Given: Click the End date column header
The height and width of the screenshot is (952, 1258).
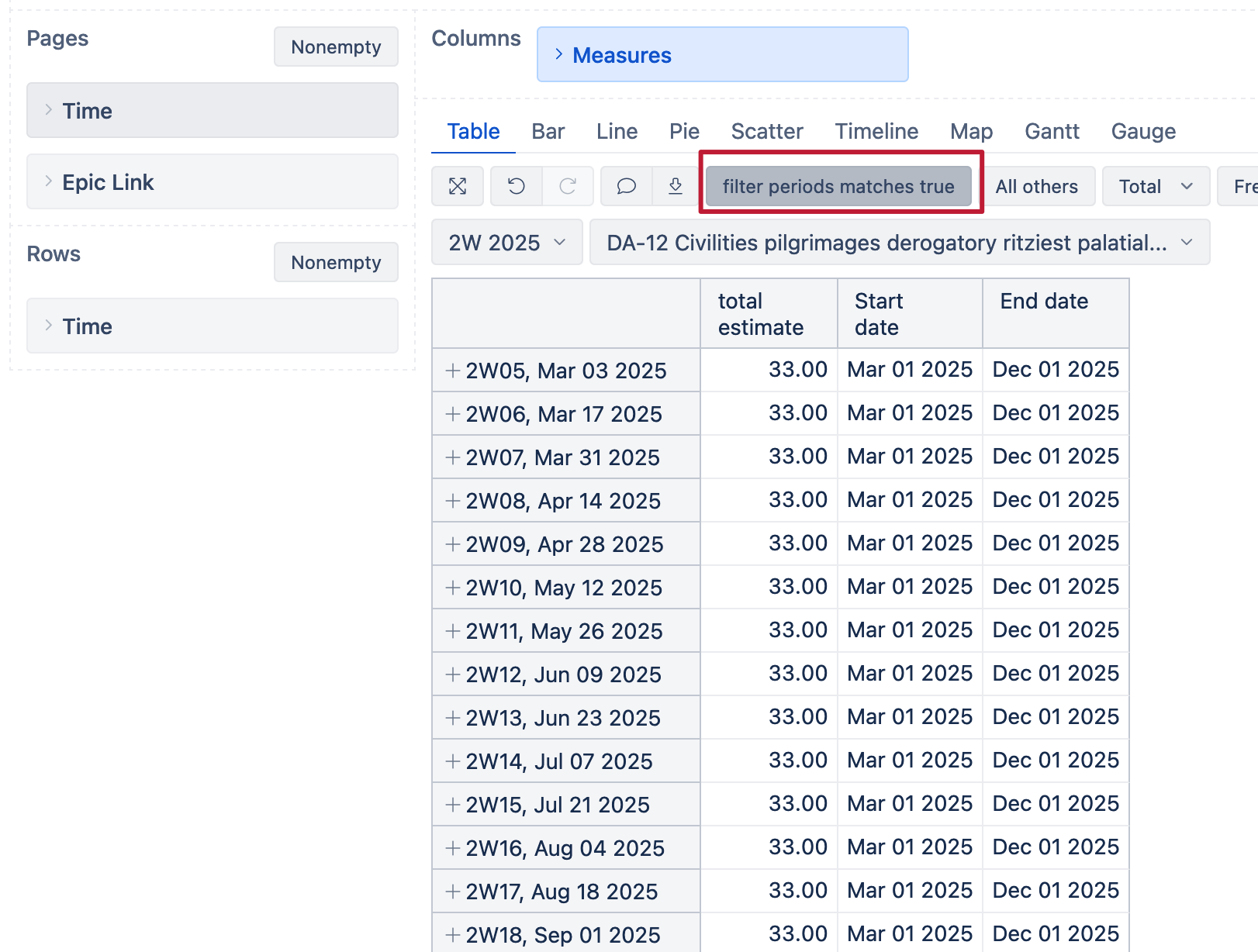Looking at the screenshot, I should (1056, 313).
